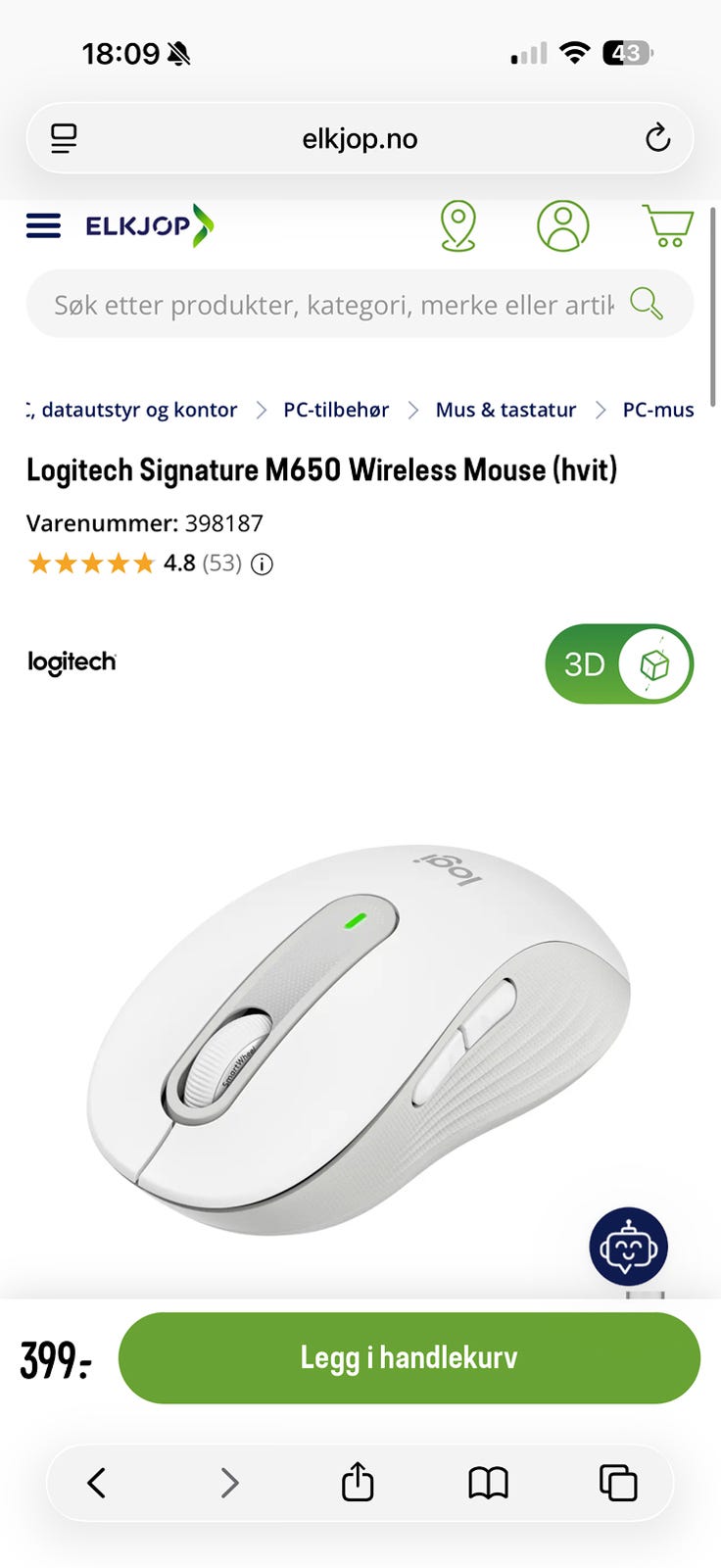The image size is (721, 1568).
Task: Open the Safari share sheet
Action: (x=358, y=1482)
